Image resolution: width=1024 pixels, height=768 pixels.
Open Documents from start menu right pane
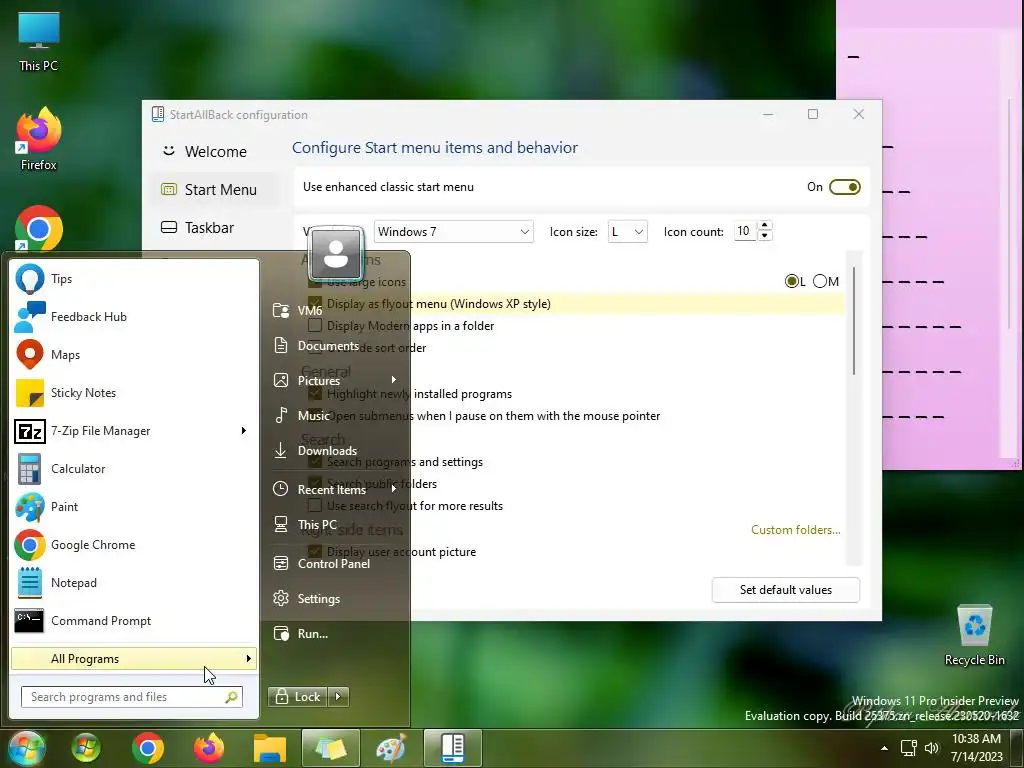pos(335,345)
